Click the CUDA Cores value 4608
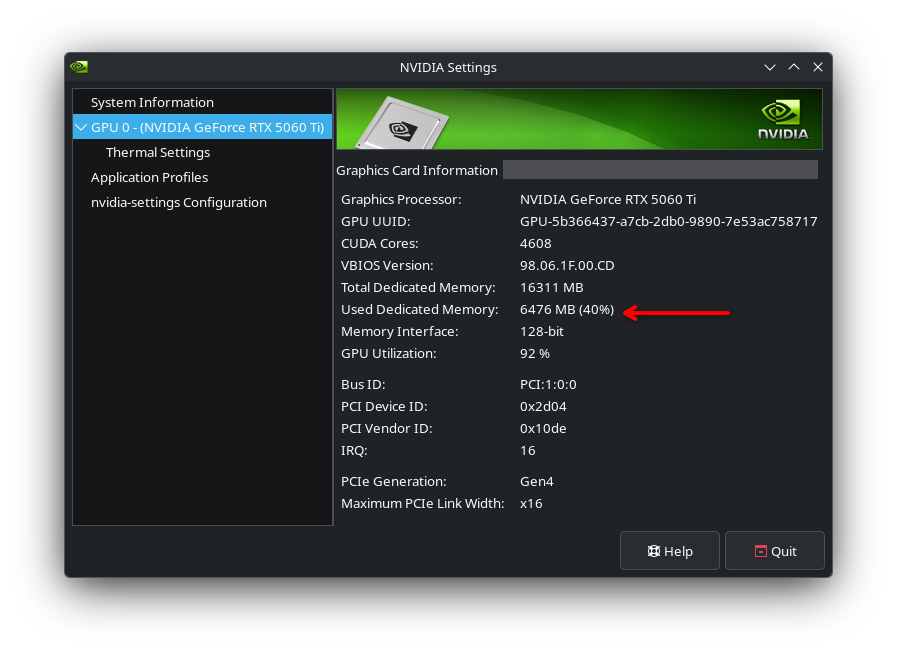Screen dimensions: 897x654 point(535,244)
